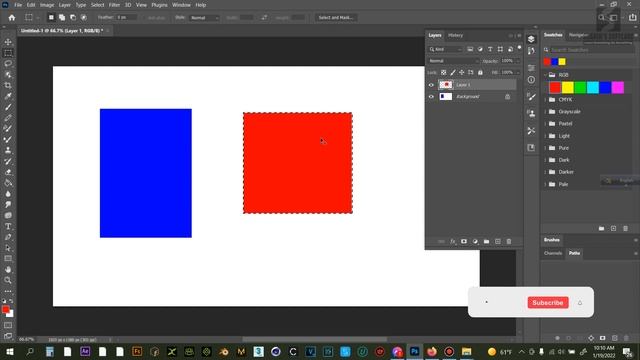Toggle layer filtering on/off switch

519,48
